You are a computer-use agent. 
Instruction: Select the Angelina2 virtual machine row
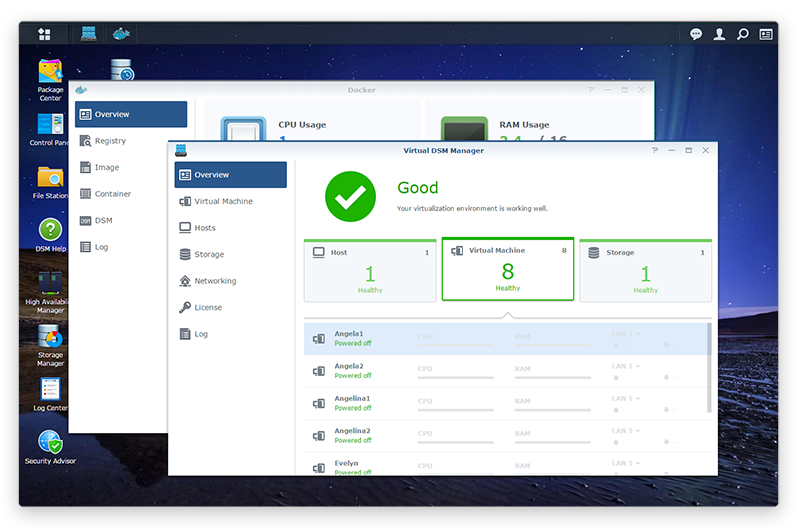(505, 436)
